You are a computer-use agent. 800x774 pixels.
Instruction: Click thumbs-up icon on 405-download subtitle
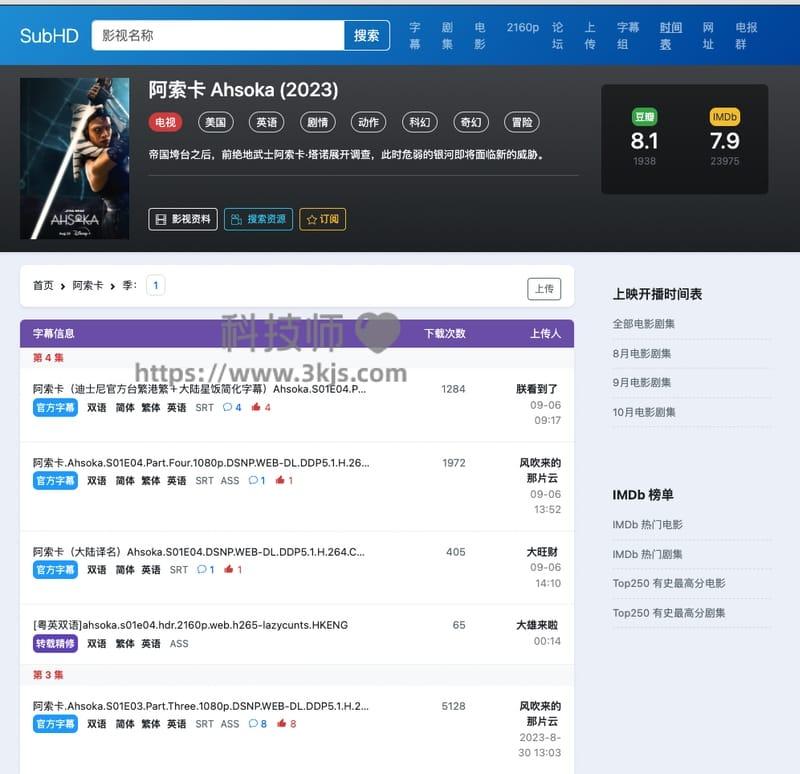pyautogui.click(x=229, y=569)
